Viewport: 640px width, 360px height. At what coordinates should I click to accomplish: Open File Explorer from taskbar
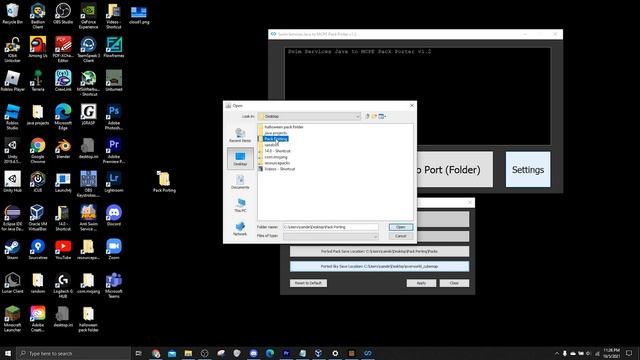pos(188,353)
